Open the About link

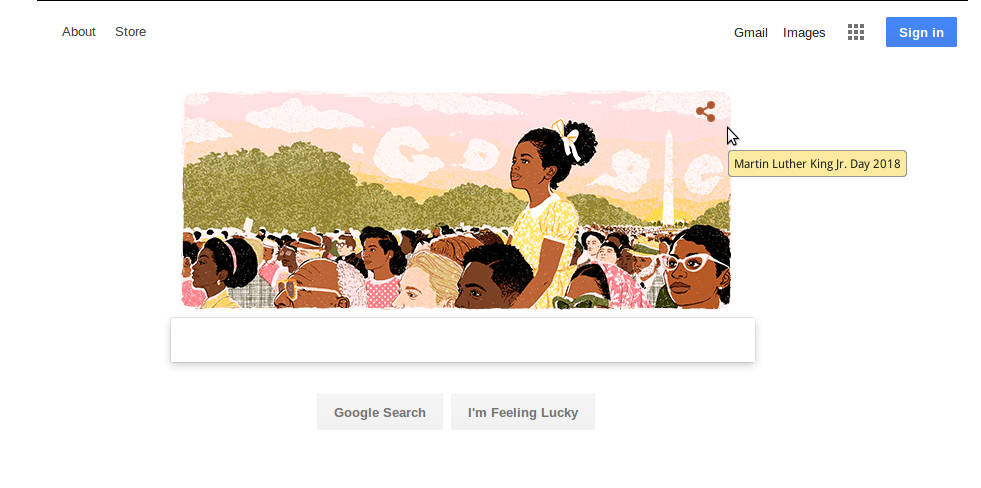pos(79,32)
